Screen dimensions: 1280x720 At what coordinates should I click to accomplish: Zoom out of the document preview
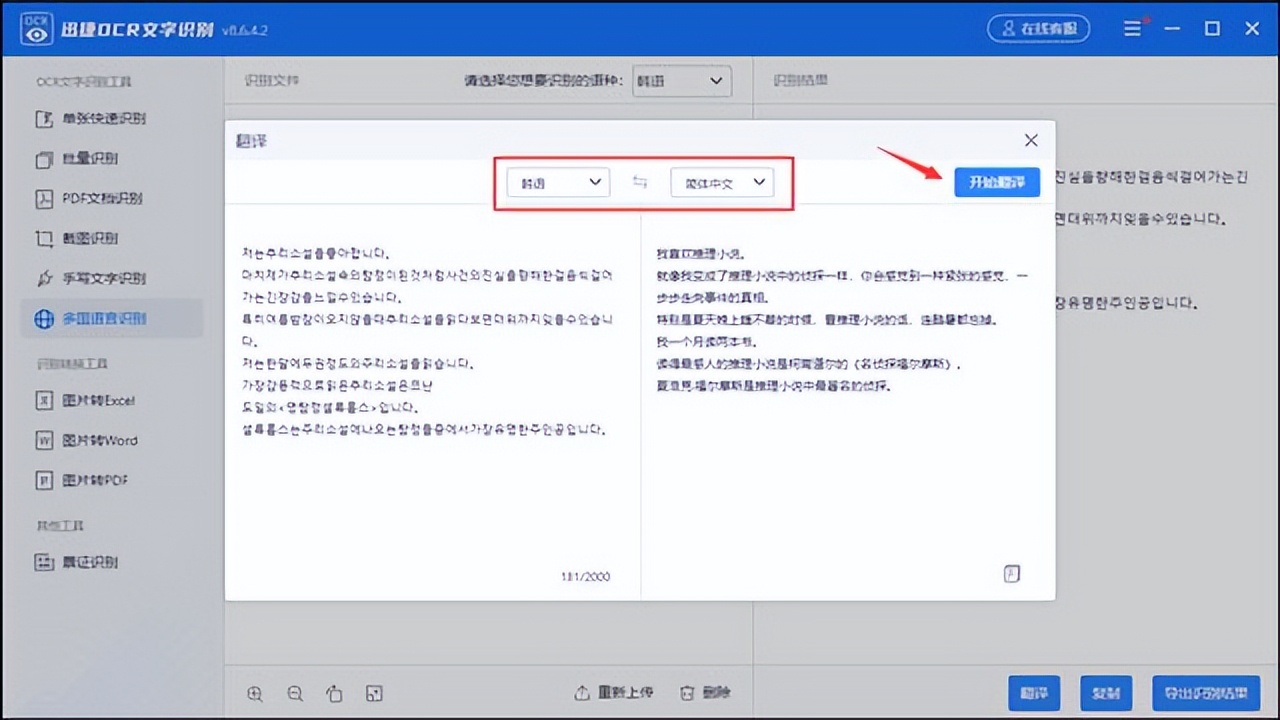294,693
